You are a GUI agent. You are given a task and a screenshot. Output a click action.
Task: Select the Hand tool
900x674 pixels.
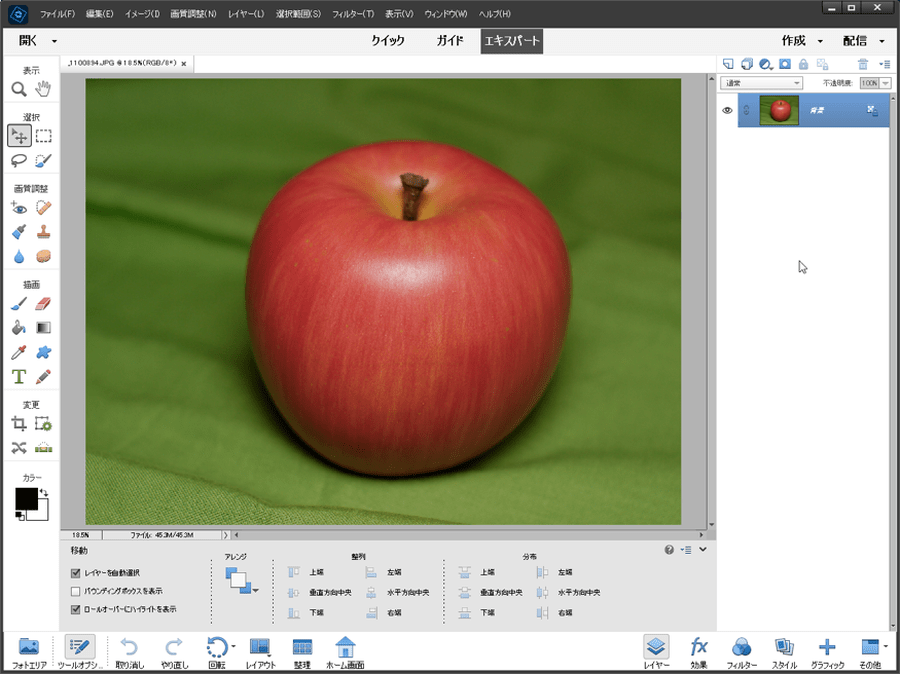point(43,90)
